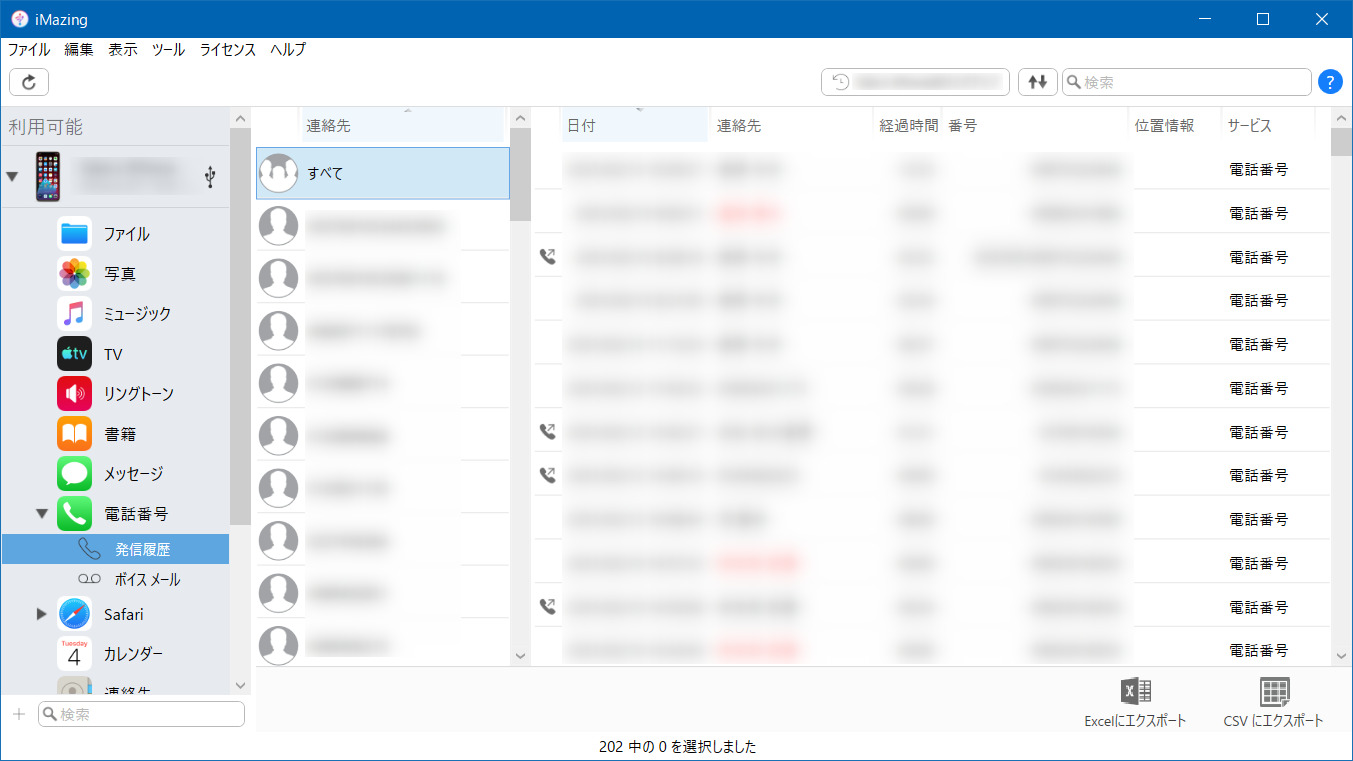Open the transfer arrows toolbar button
This screenshot has height=761, width=1353.
point(1038,82)
